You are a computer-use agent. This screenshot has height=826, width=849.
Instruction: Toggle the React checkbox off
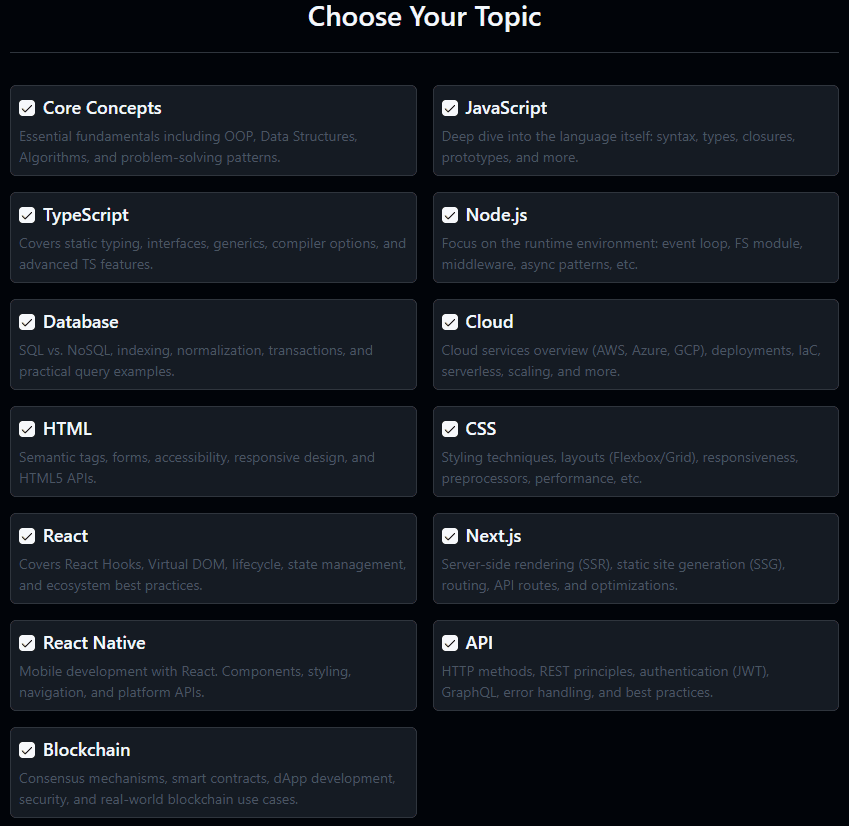pos(27,535)
